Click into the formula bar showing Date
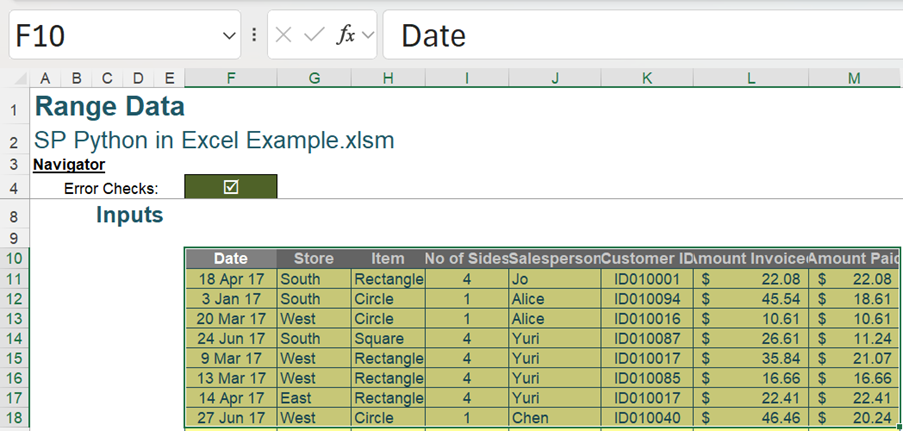This screenshot has width=903, height=431. click(640, 36)
